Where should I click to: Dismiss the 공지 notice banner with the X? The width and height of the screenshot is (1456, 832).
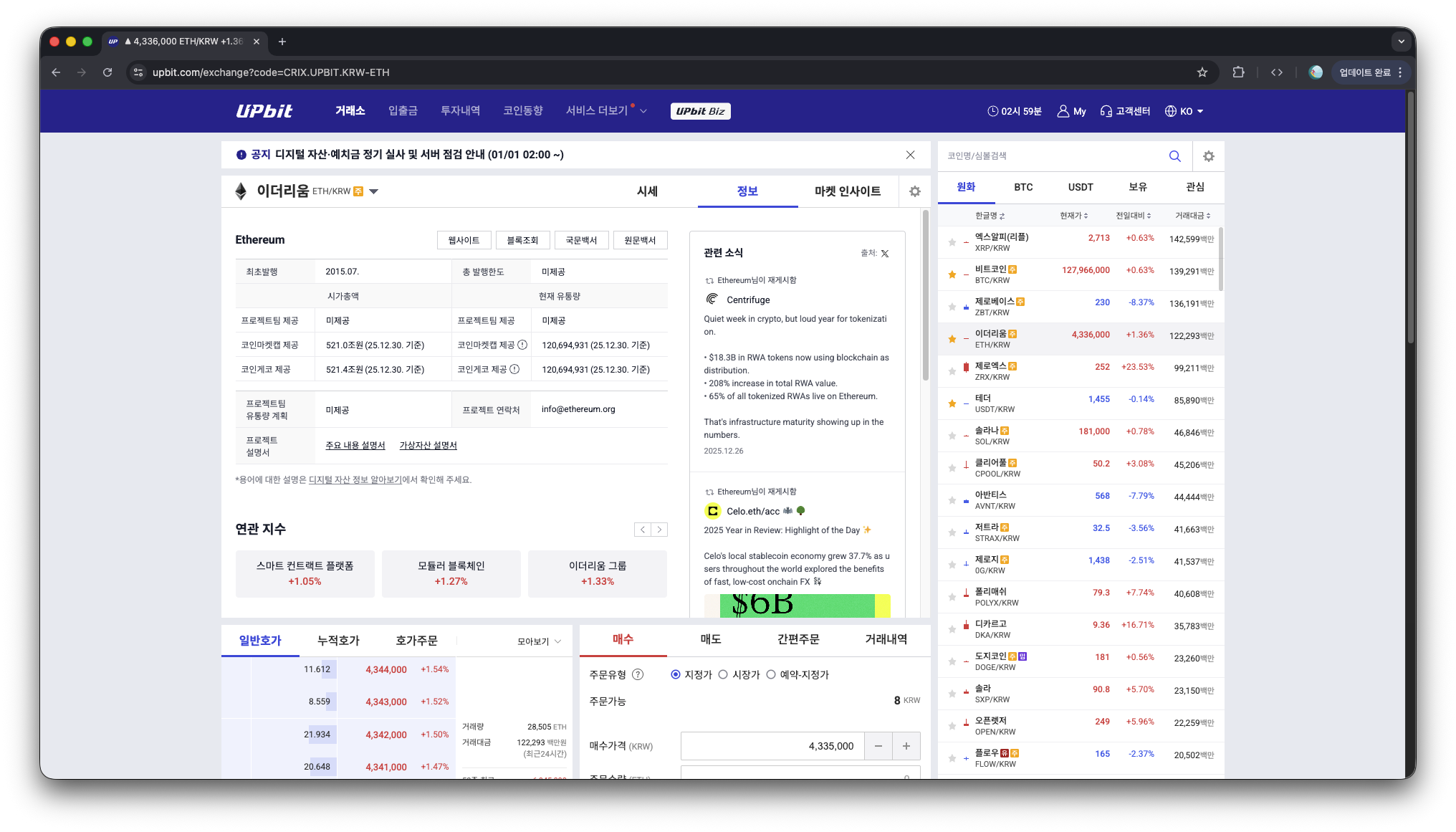coord(910,155)
